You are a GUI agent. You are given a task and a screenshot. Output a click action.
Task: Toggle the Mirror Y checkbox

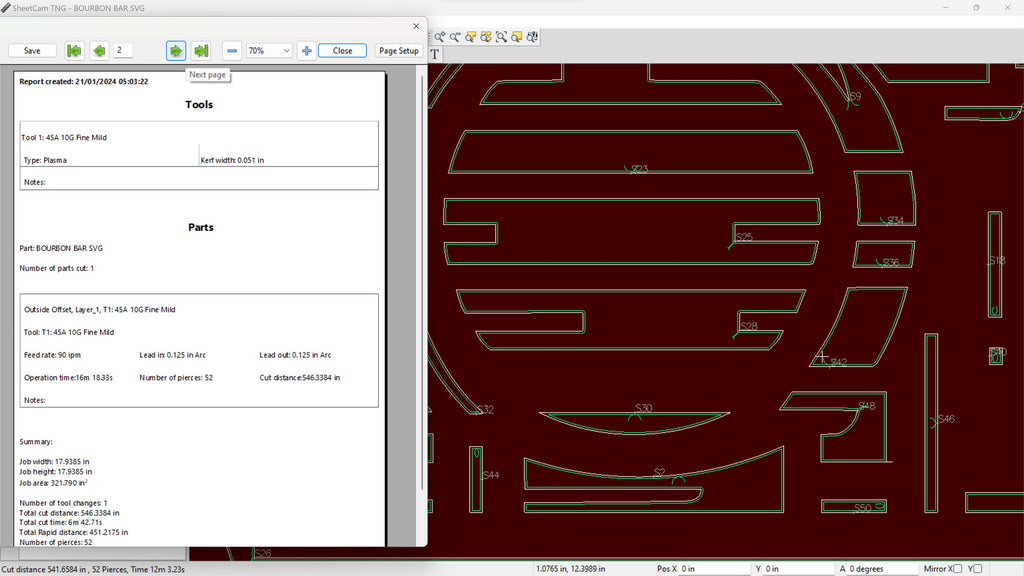pos(978,569)
